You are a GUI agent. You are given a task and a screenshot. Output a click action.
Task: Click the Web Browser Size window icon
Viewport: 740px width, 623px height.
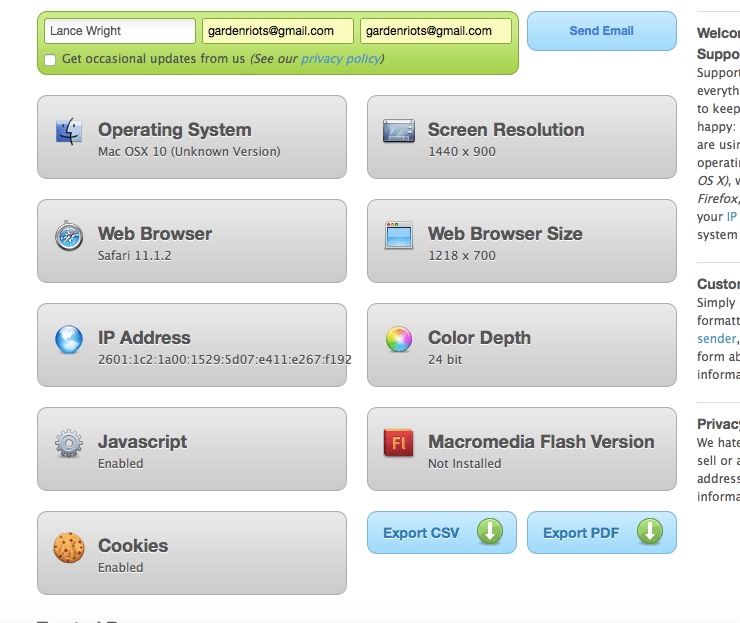pyautogui.click(x=399, y=236)
